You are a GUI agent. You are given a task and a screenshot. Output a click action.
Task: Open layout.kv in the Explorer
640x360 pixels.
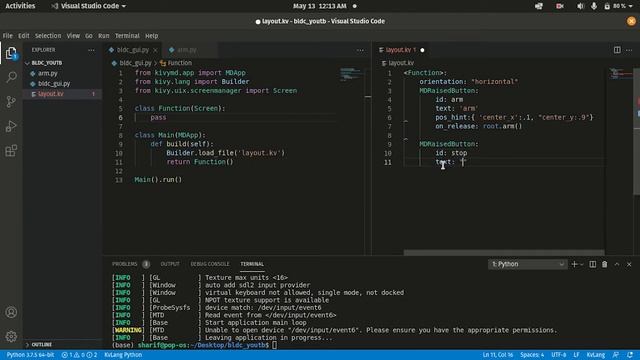51,94
